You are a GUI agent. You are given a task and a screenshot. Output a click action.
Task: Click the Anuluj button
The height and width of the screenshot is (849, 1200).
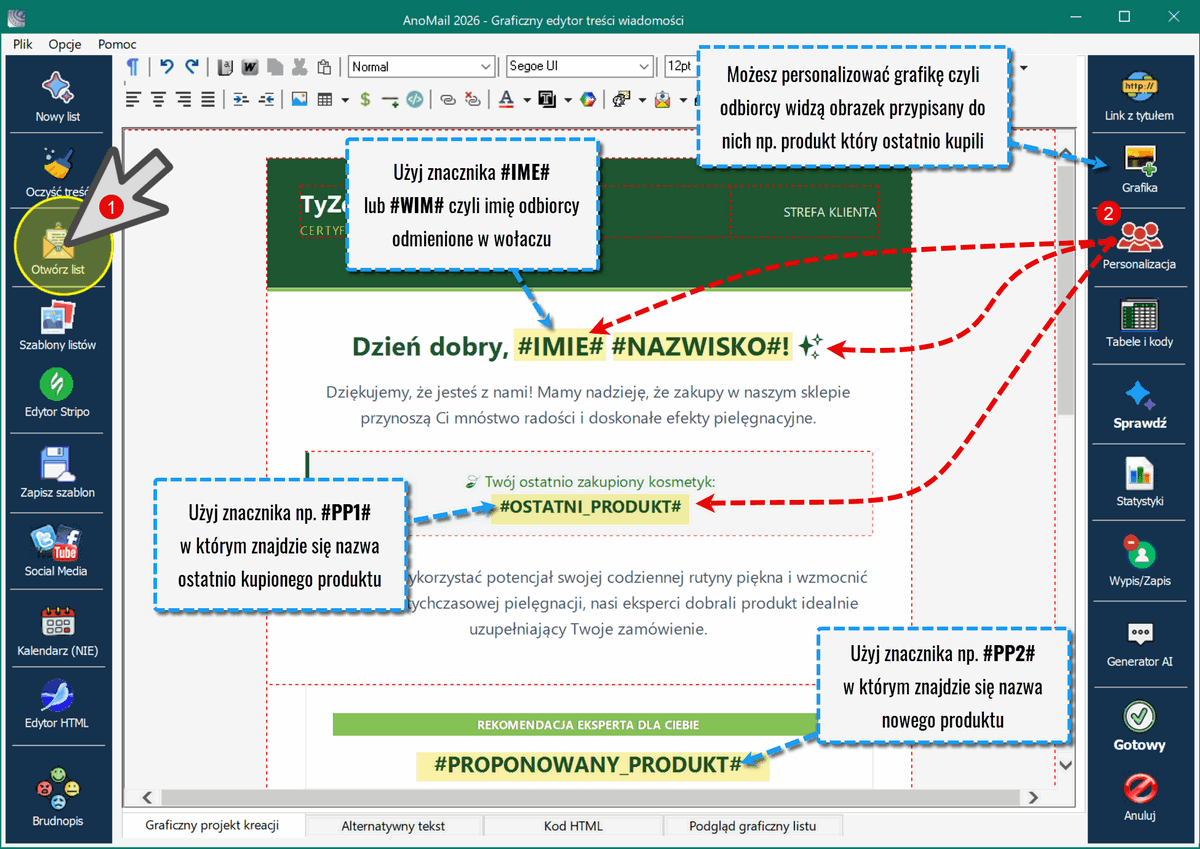(x=1139, y=797)
